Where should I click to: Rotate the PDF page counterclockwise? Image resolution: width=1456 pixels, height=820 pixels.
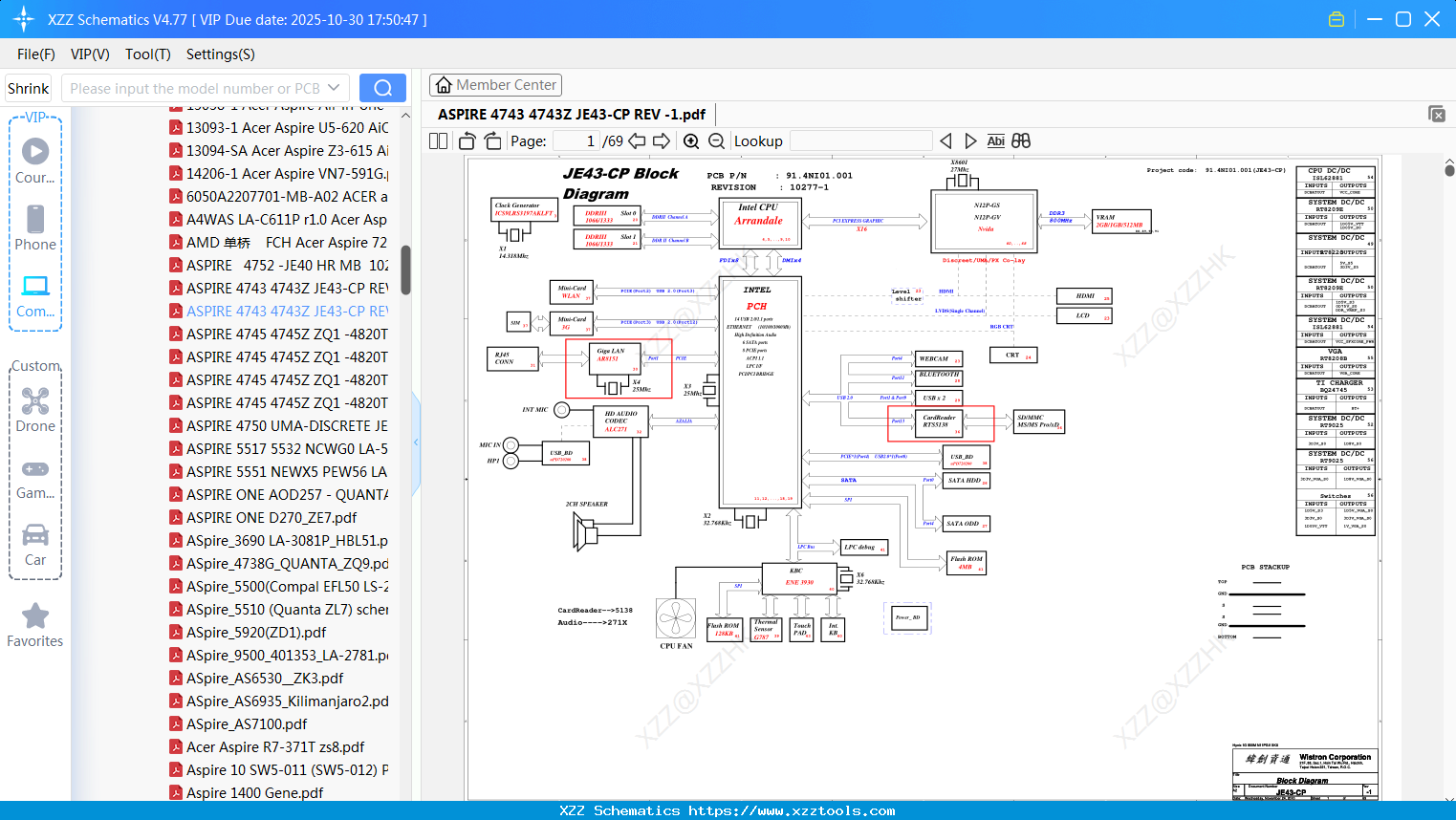click(467, 141)
